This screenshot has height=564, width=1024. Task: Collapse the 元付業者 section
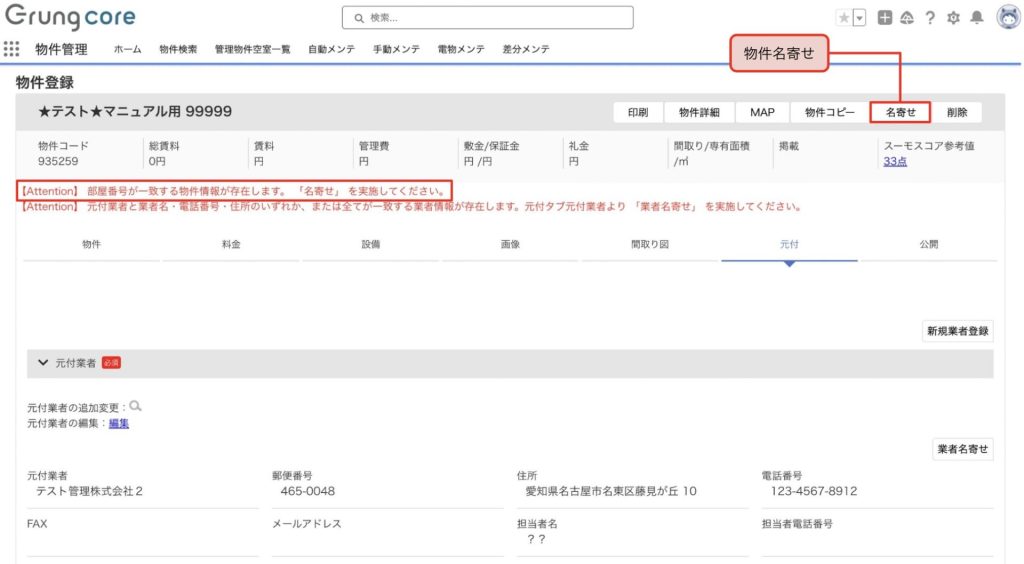click(x=43, y=363)
